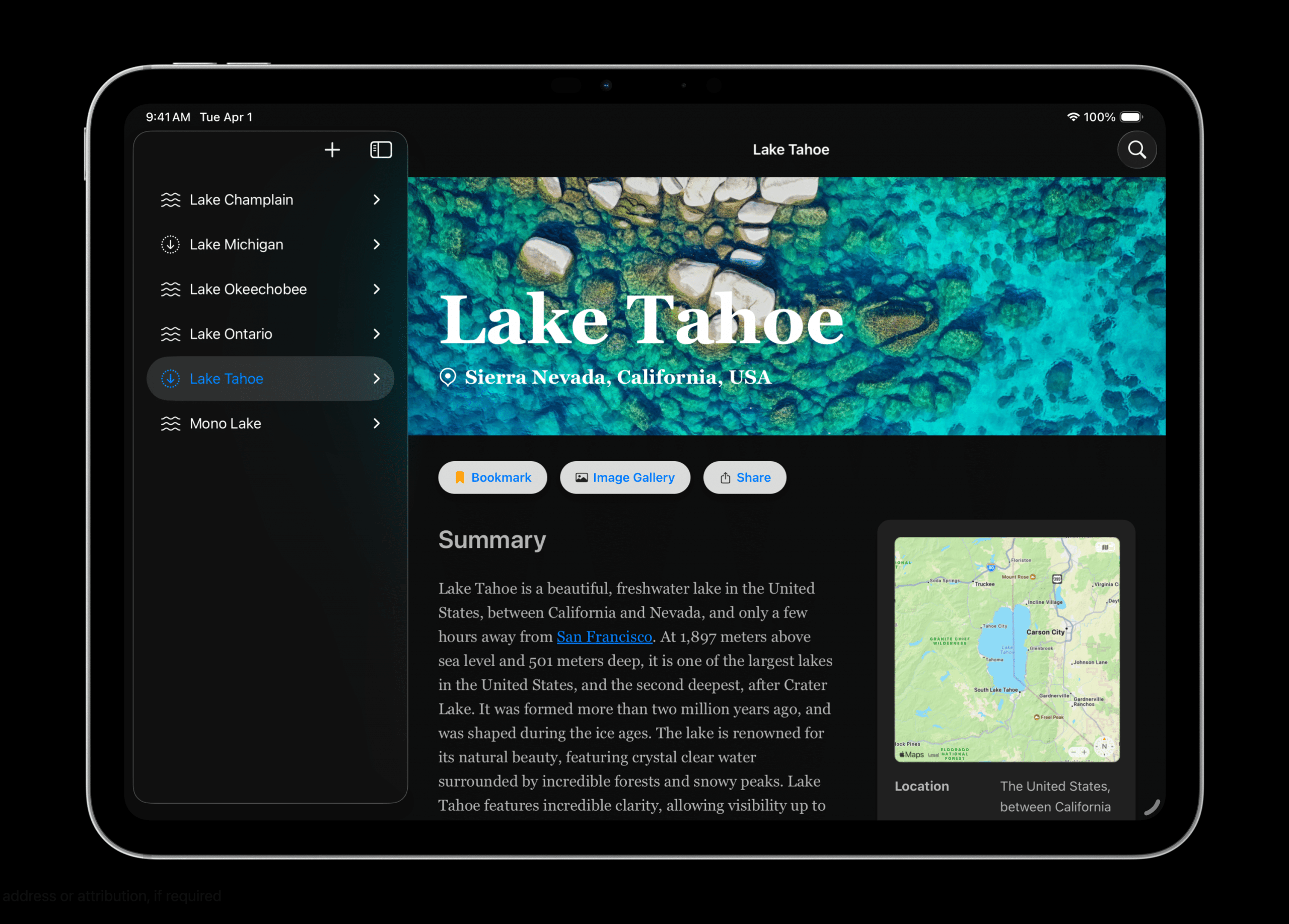Viewport: 1289px width, 924px height.
Task: Click the Interstate 80 shield on the map
Action: pyautogui.click(x=990, y=567)
